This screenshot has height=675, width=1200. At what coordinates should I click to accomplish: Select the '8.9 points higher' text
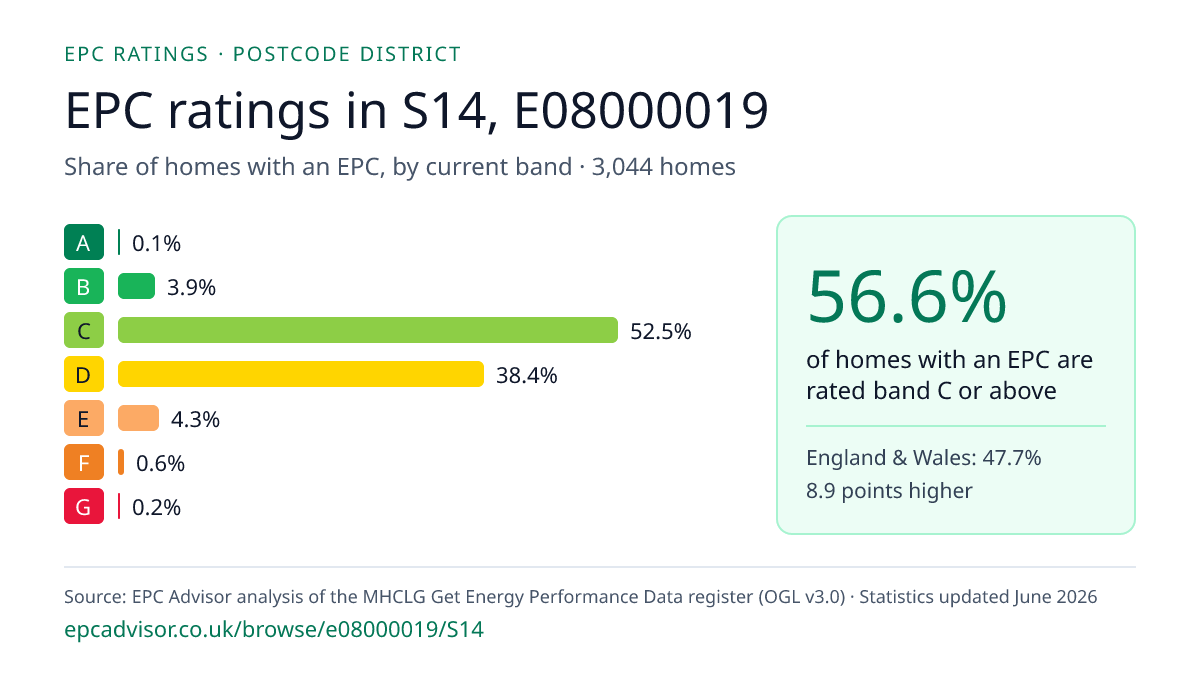[x=889, y=490]
